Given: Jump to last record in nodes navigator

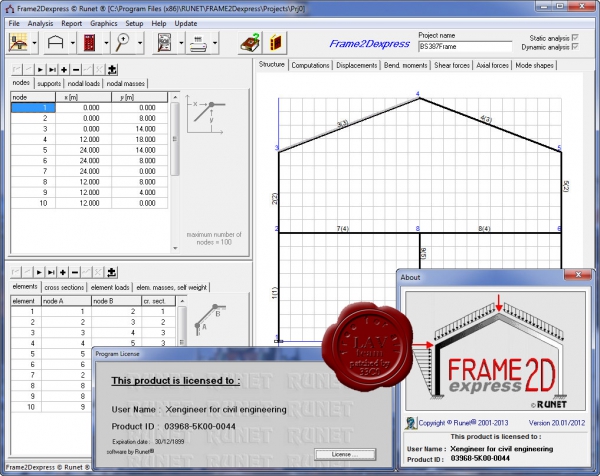Looking at the screenshot, I should tap(52, 70).
